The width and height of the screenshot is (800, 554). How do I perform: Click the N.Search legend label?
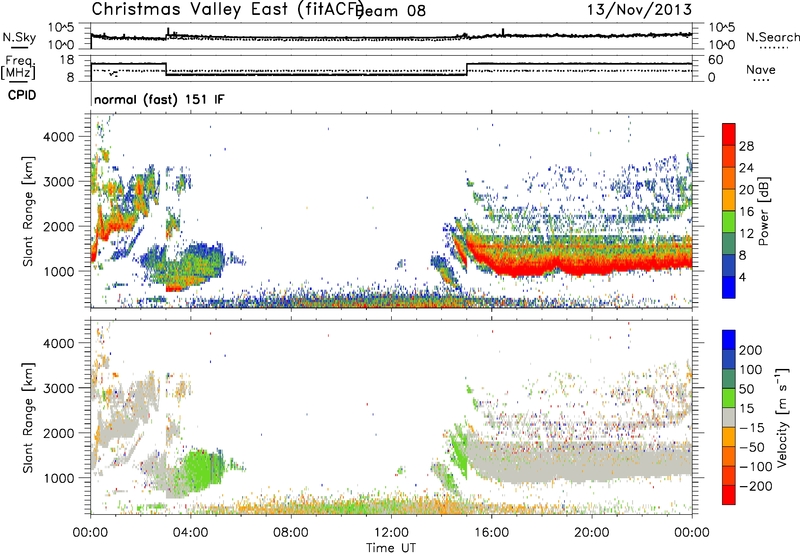click(x=772, y=37)
